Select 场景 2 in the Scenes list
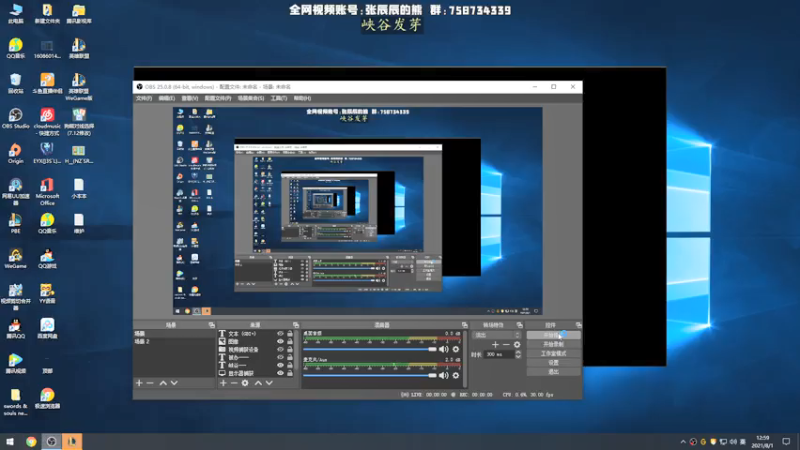Screen dimensions: 800x450 [x=173, y=341]
